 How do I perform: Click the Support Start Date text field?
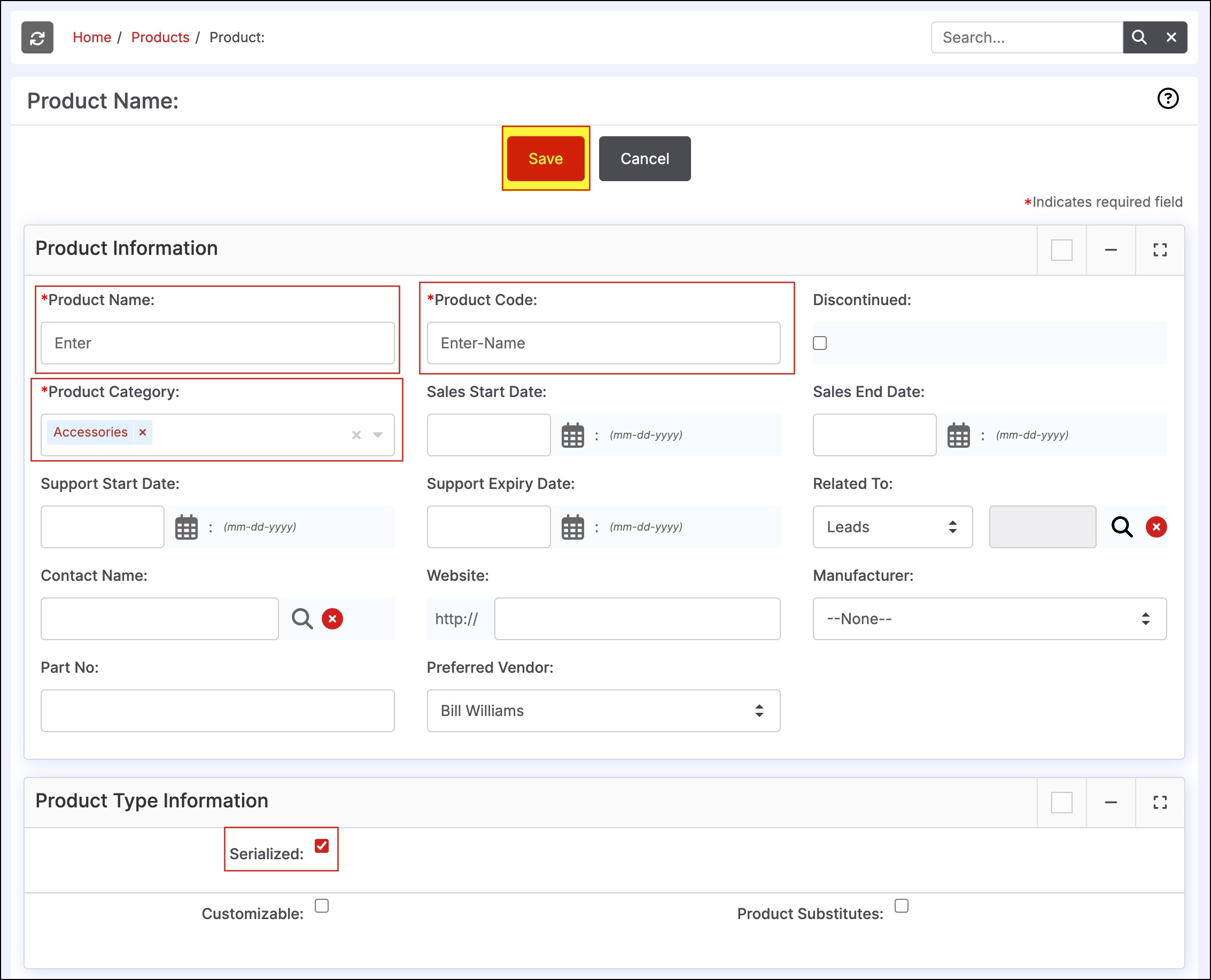click(102, 527)
